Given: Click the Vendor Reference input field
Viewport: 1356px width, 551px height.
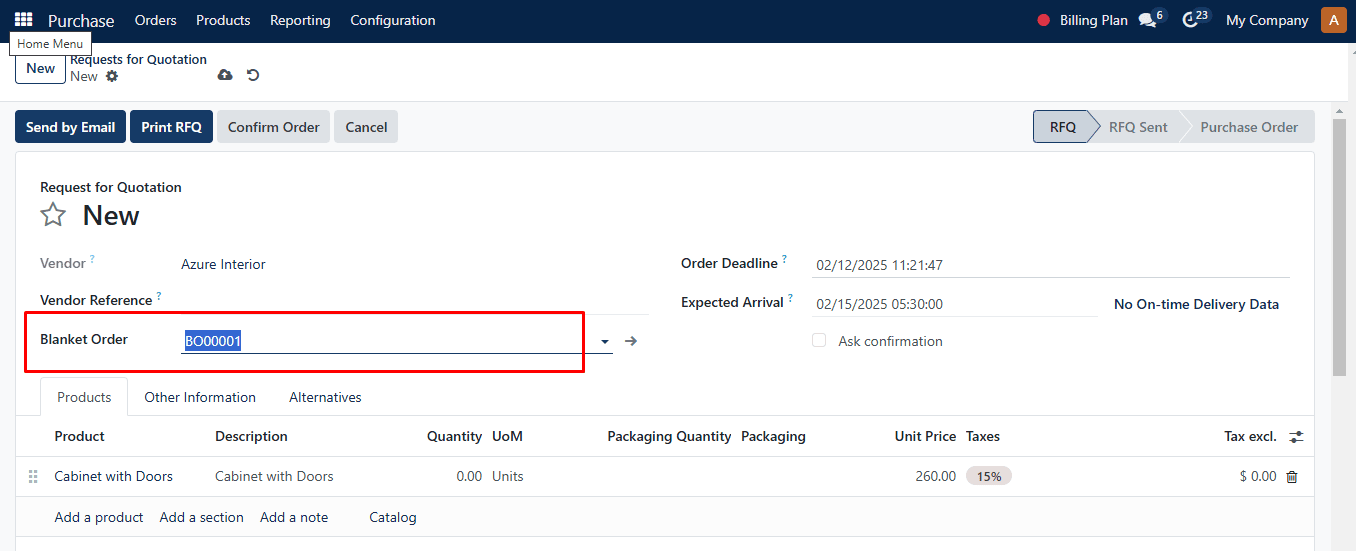Looking at the screenshot, I should (414, 302).
